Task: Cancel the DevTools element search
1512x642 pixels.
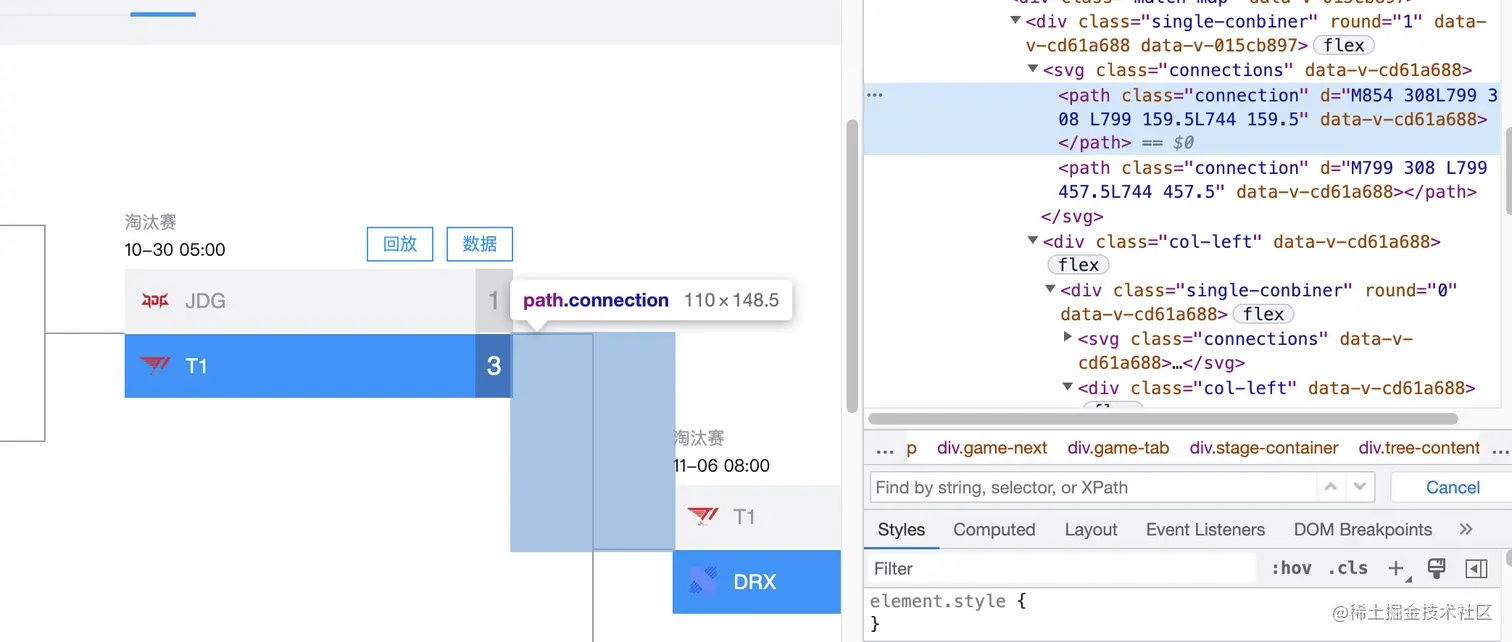Action: (1452, 487)
